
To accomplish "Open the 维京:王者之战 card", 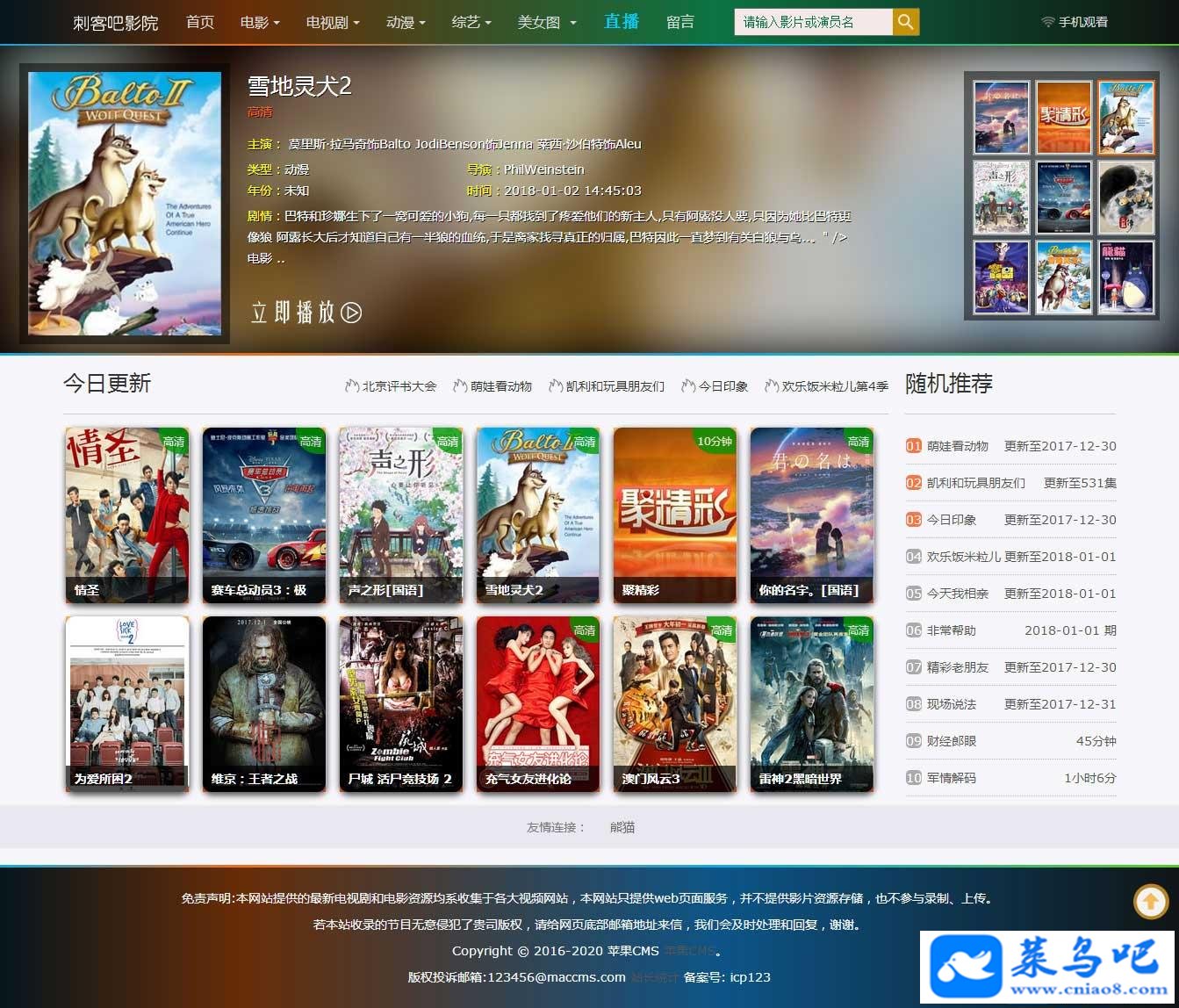I will (264, 704).
